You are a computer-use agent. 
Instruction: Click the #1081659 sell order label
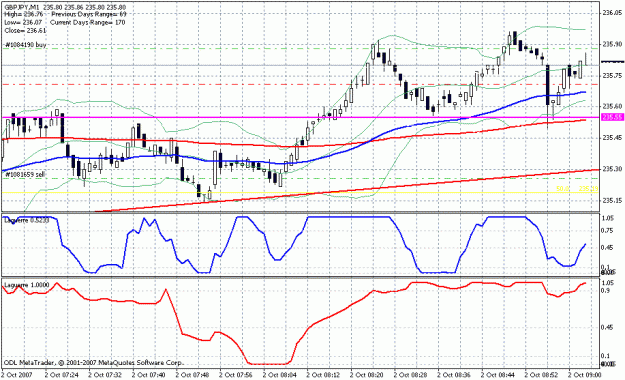(25, 175)
